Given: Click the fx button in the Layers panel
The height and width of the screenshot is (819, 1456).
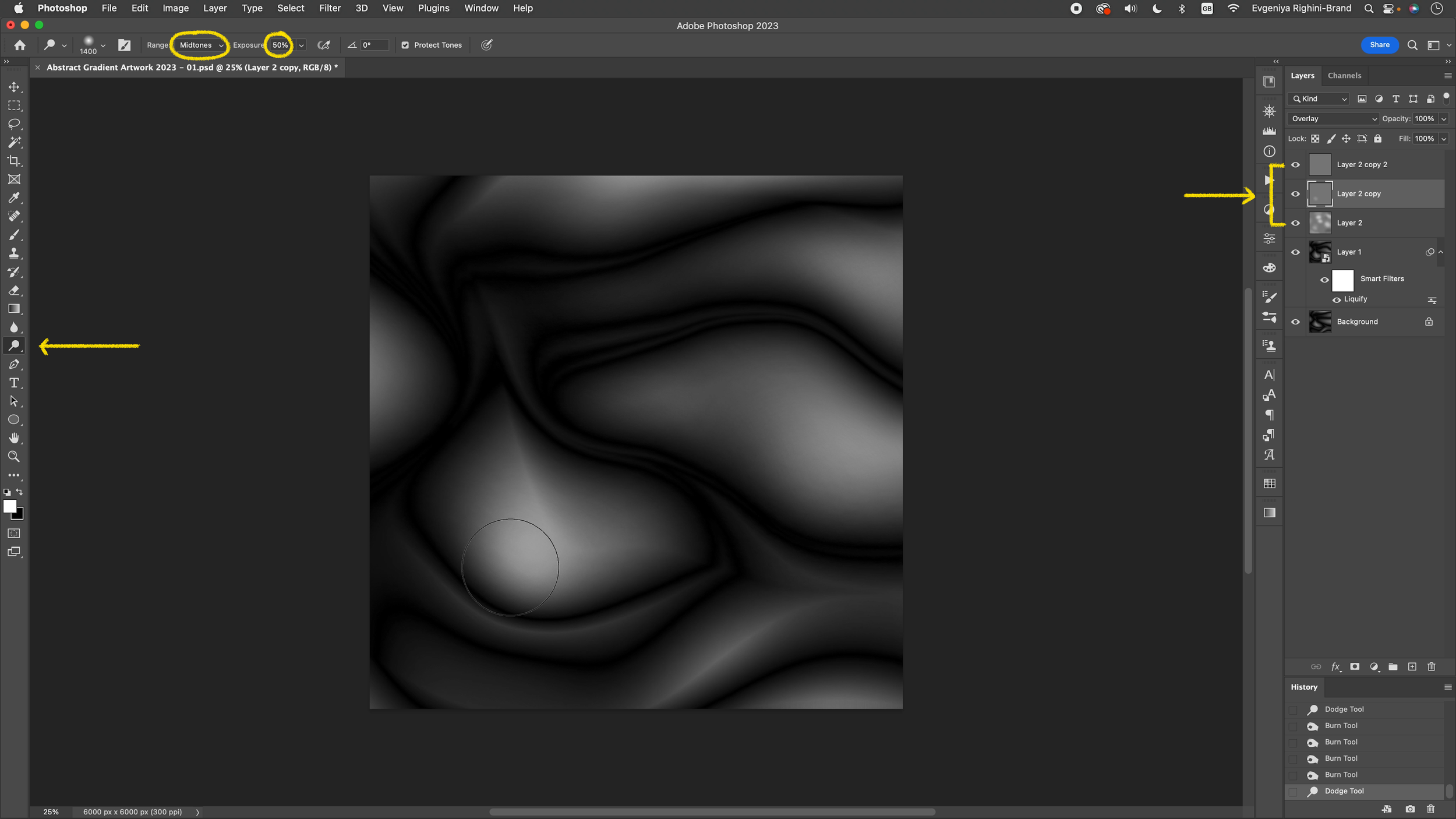Looking at the screenshot, I should pos(1335,666).
